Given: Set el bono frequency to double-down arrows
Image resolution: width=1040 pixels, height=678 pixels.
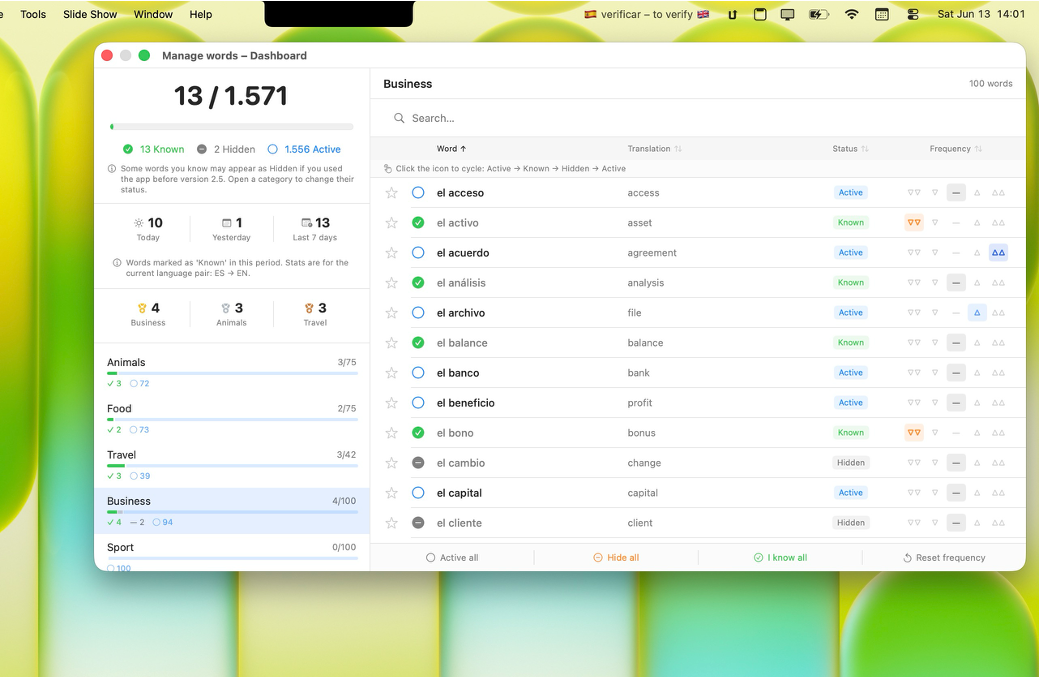Looking at the screenshot, I should click(914, 433).
